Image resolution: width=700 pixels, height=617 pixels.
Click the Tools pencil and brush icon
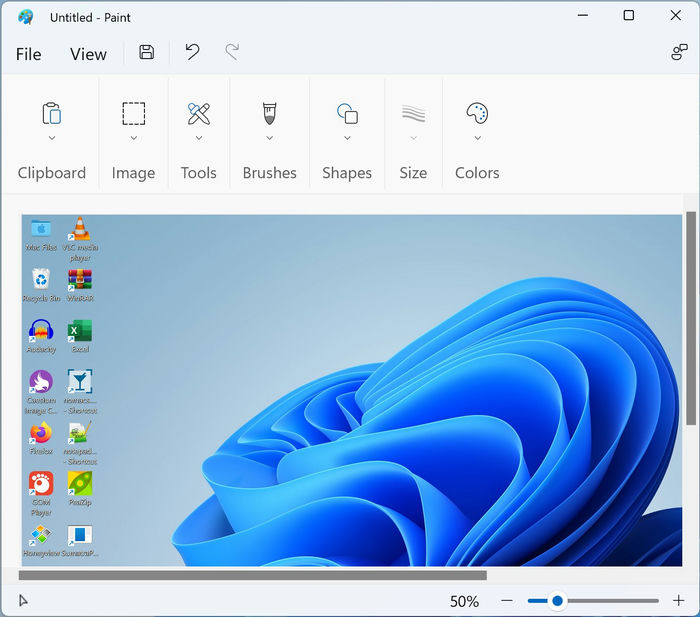(199, 113)
